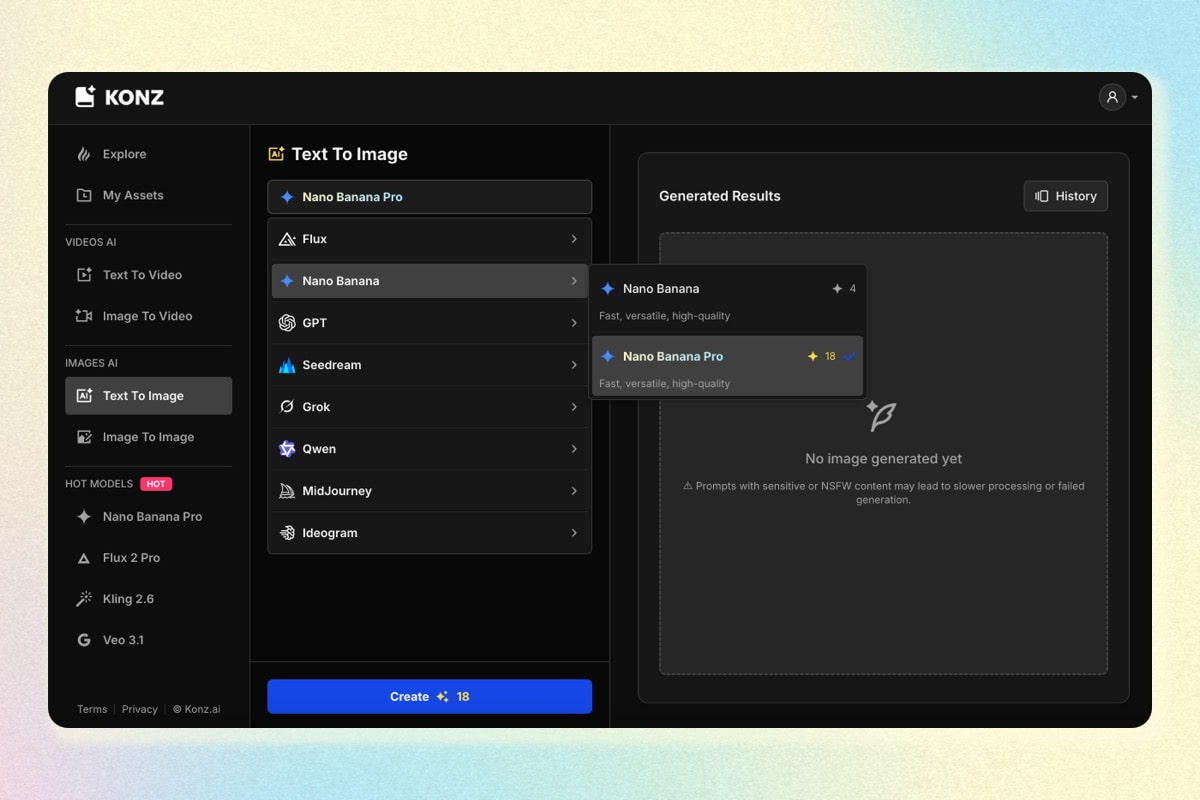
Task: Expand the Nano Banana submenu chevron
Action: [574, 281]
